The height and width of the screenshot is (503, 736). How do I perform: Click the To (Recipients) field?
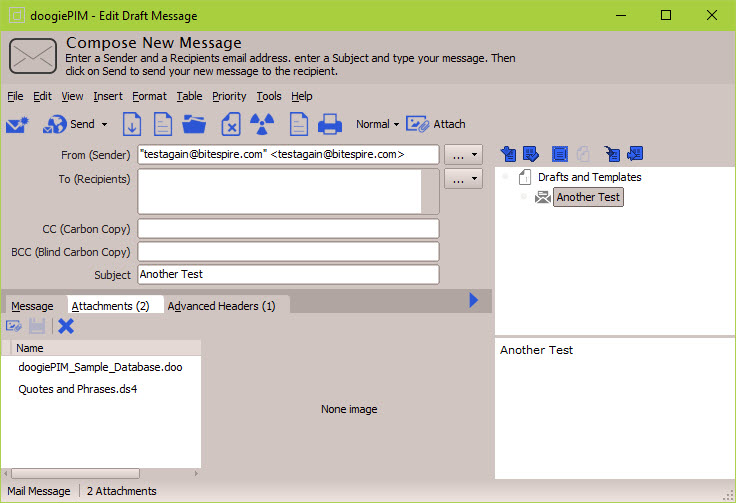pos(280,191)
